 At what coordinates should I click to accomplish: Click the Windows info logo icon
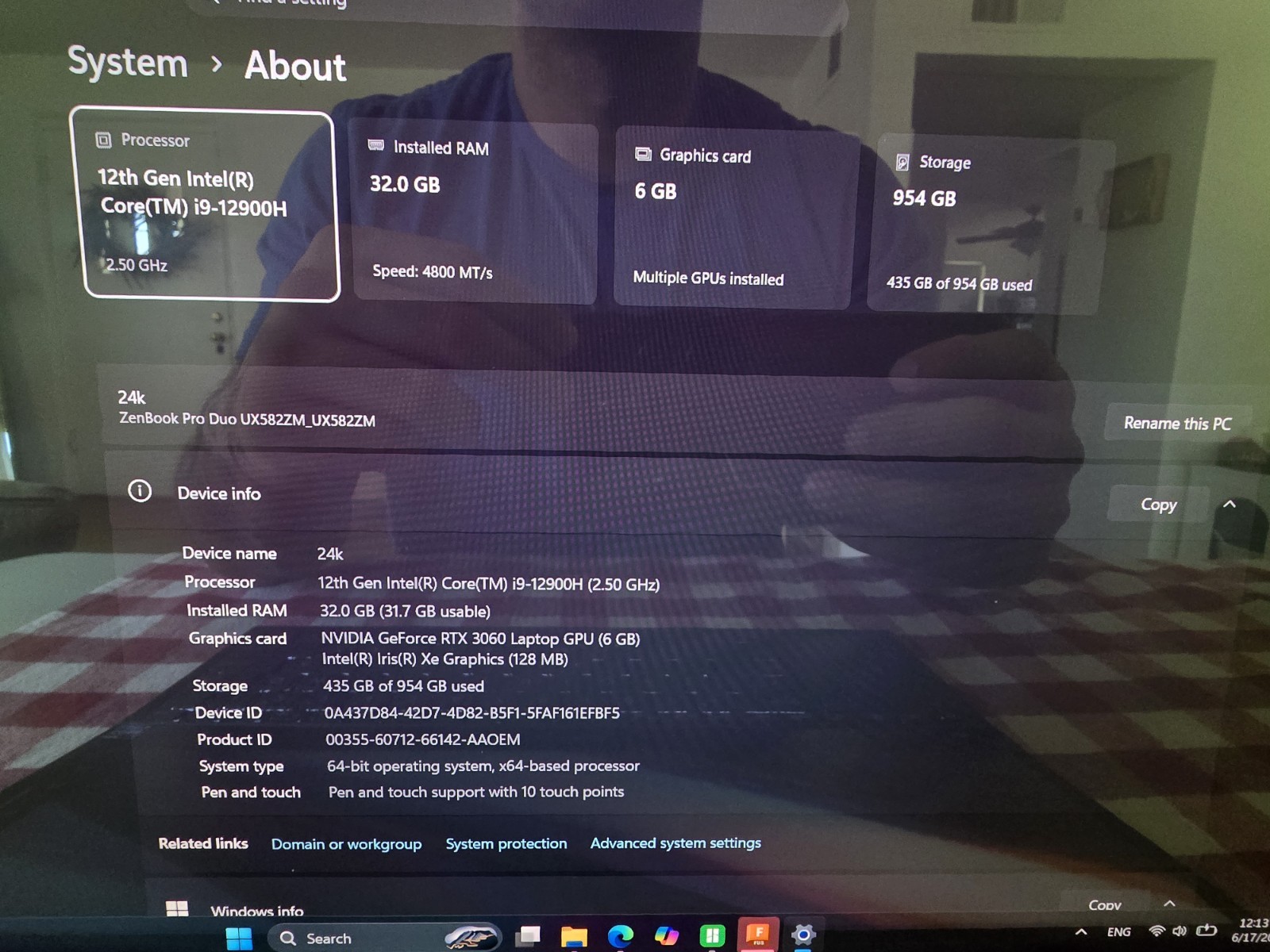point(177,908)
